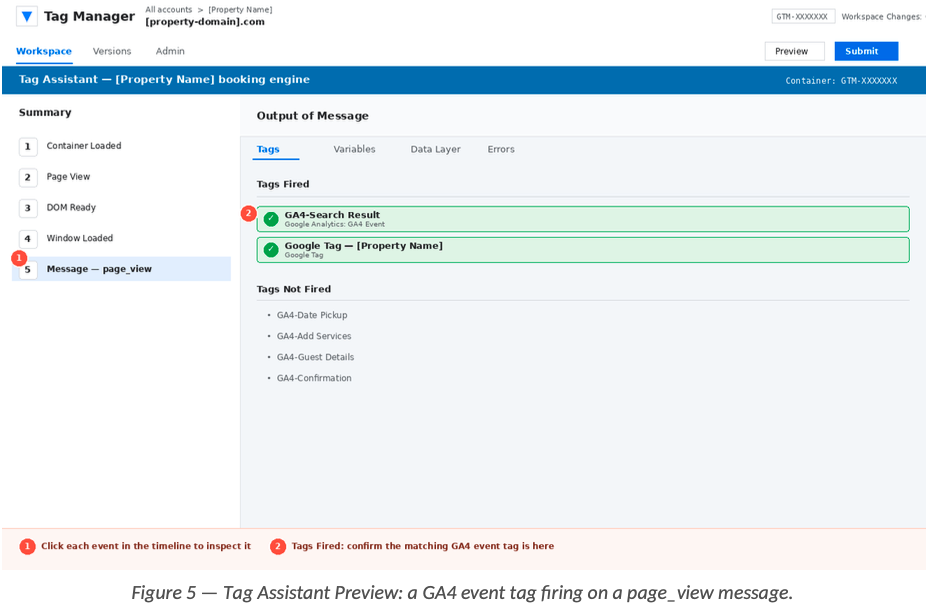The width and height of the screenshot is (929, 611).
Task: Select step 3 number badge DOM Ready
Action: [28, 208]
